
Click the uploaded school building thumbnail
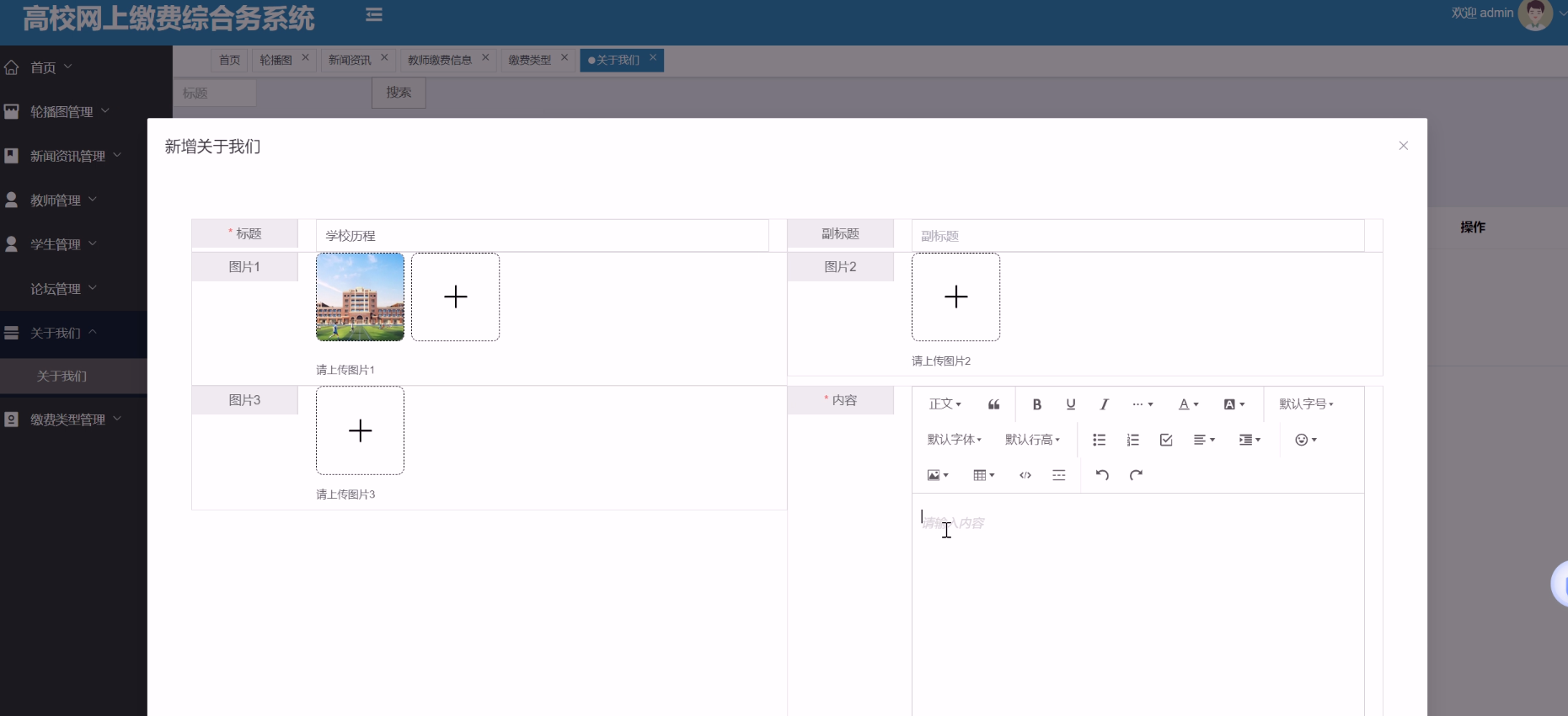coord(360,297)
